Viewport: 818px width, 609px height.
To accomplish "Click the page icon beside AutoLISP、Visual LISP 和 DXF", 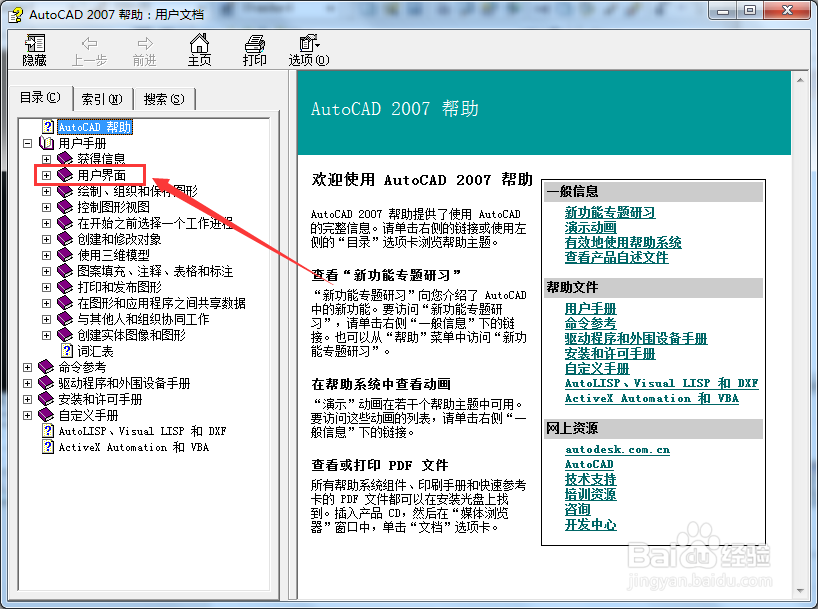I will click(48, 431).
